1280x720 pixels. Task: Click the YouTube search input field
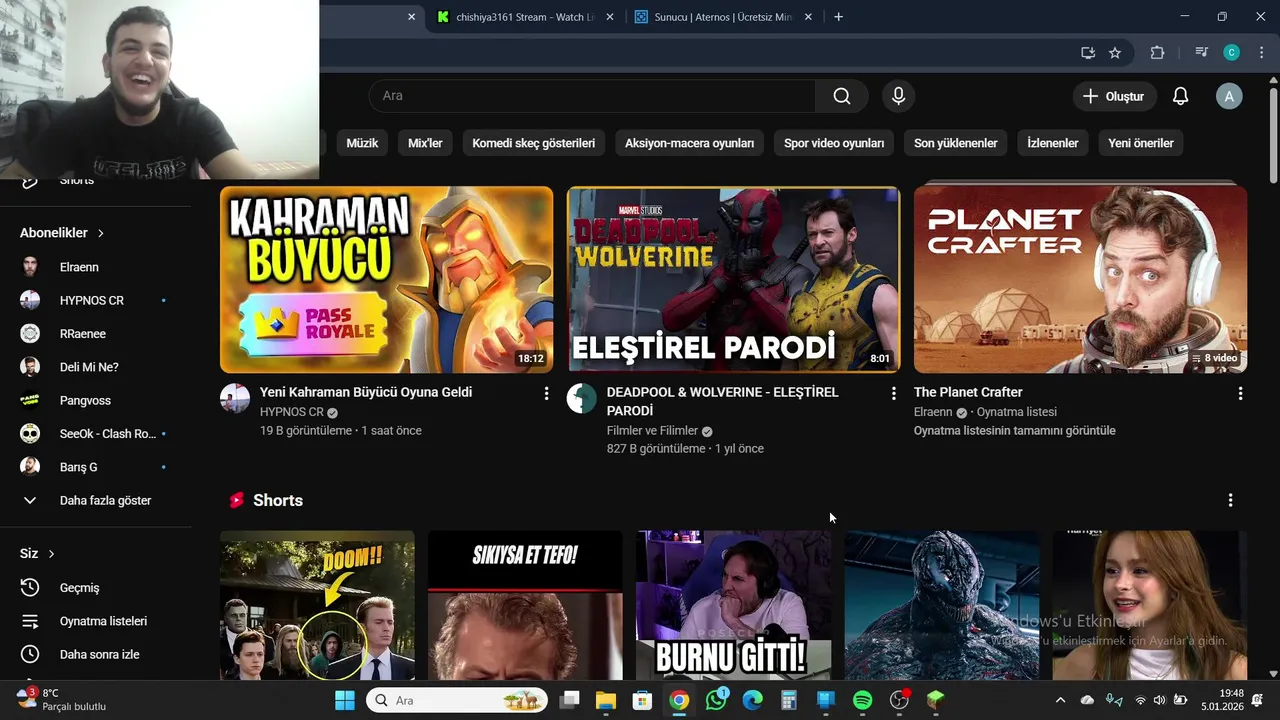click(x=592, y=96)
